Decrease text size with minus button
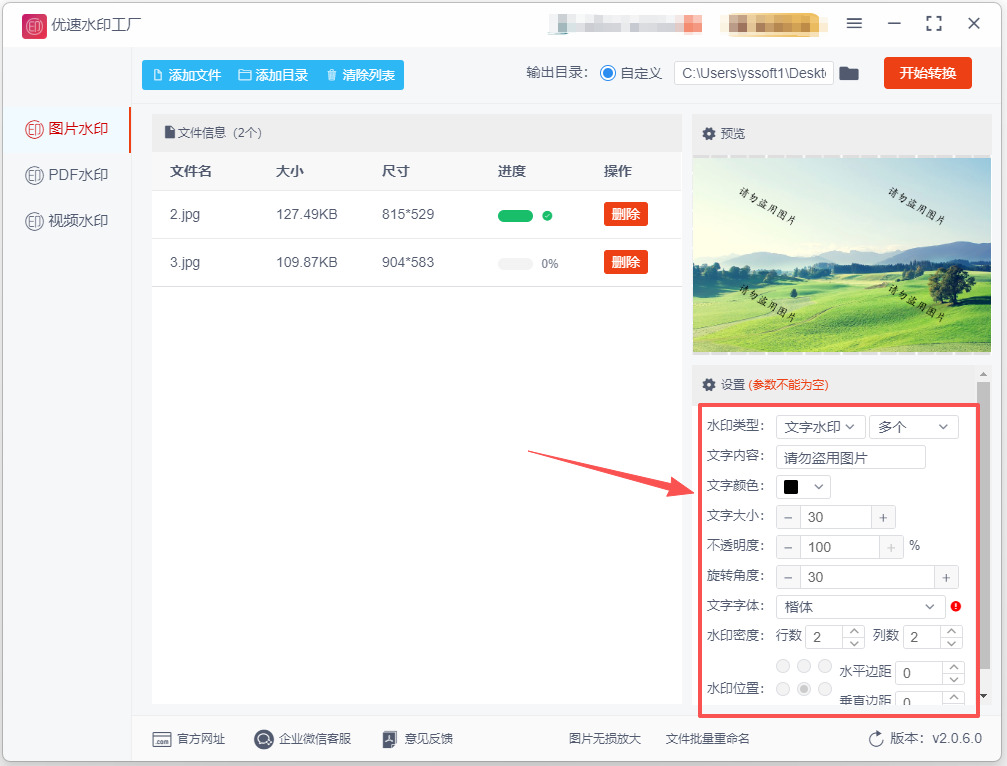This screenshot has height=766, width=1007. click(x=788, y=518)
